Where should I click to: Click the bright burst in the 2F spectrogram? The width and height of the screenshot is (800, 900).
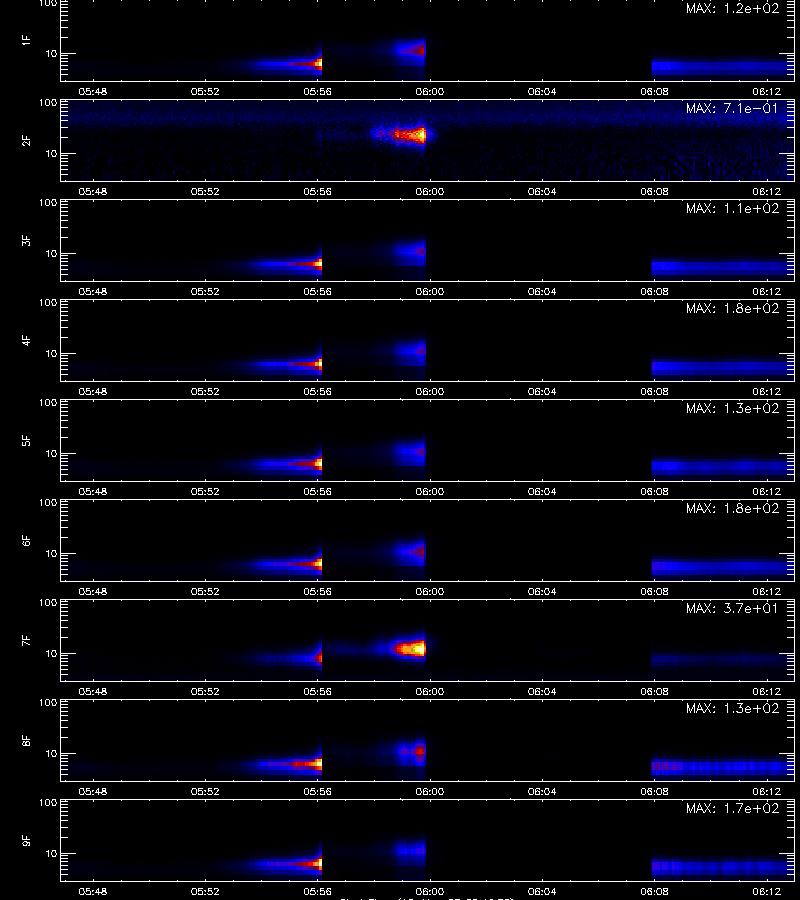point(405,135)
